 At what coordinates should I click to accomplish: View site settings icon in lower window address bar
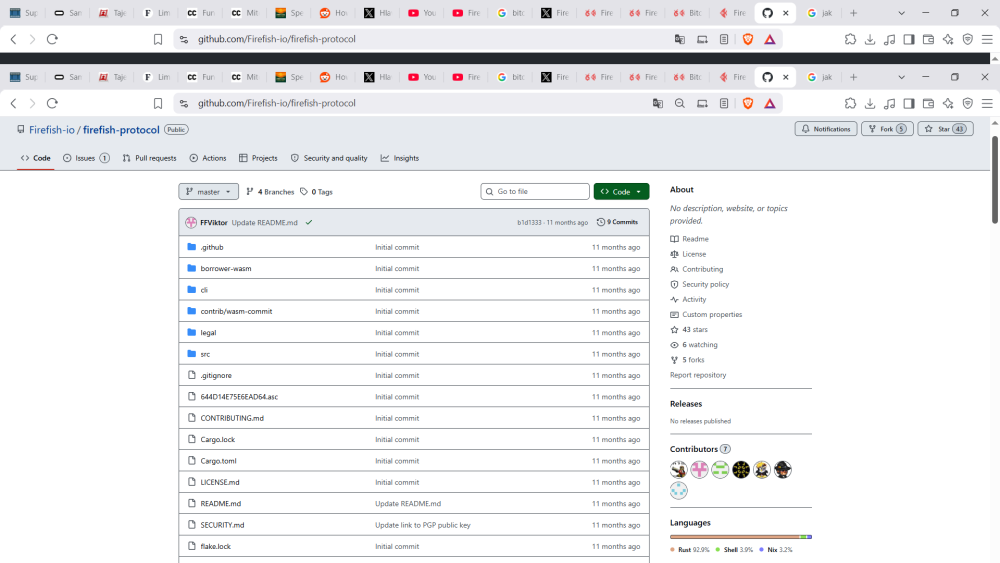tap(184, 103)
